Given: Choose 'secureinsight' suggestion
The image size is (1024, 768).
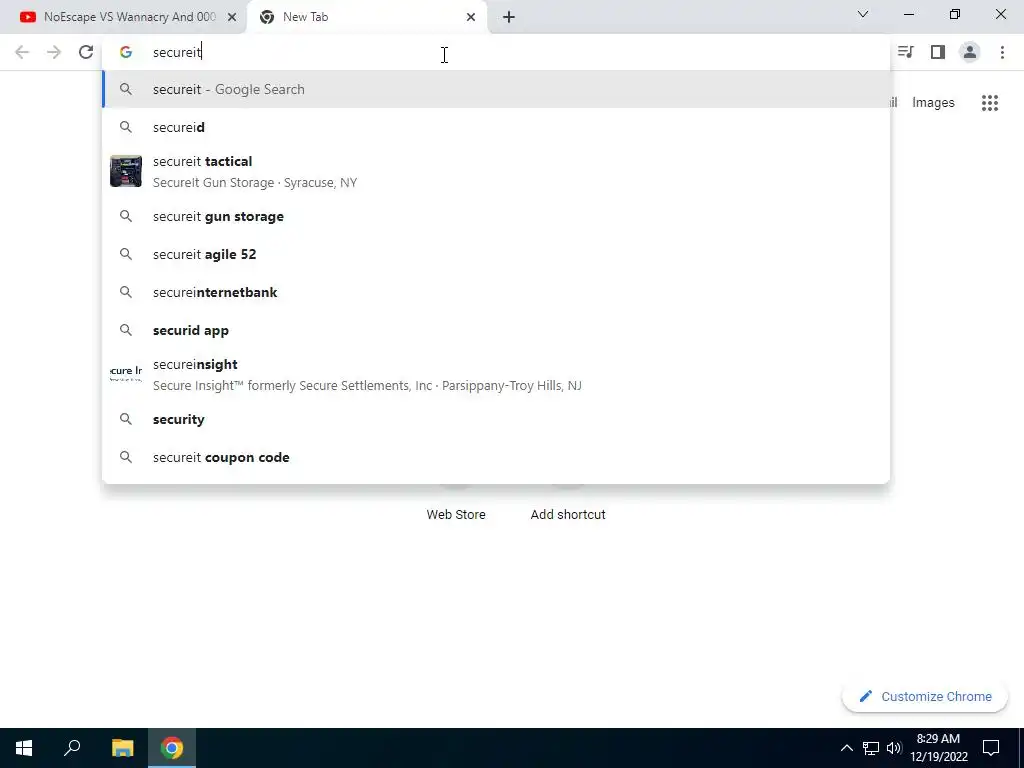Looking at the screenshot, I should click(x=496, y=375).
